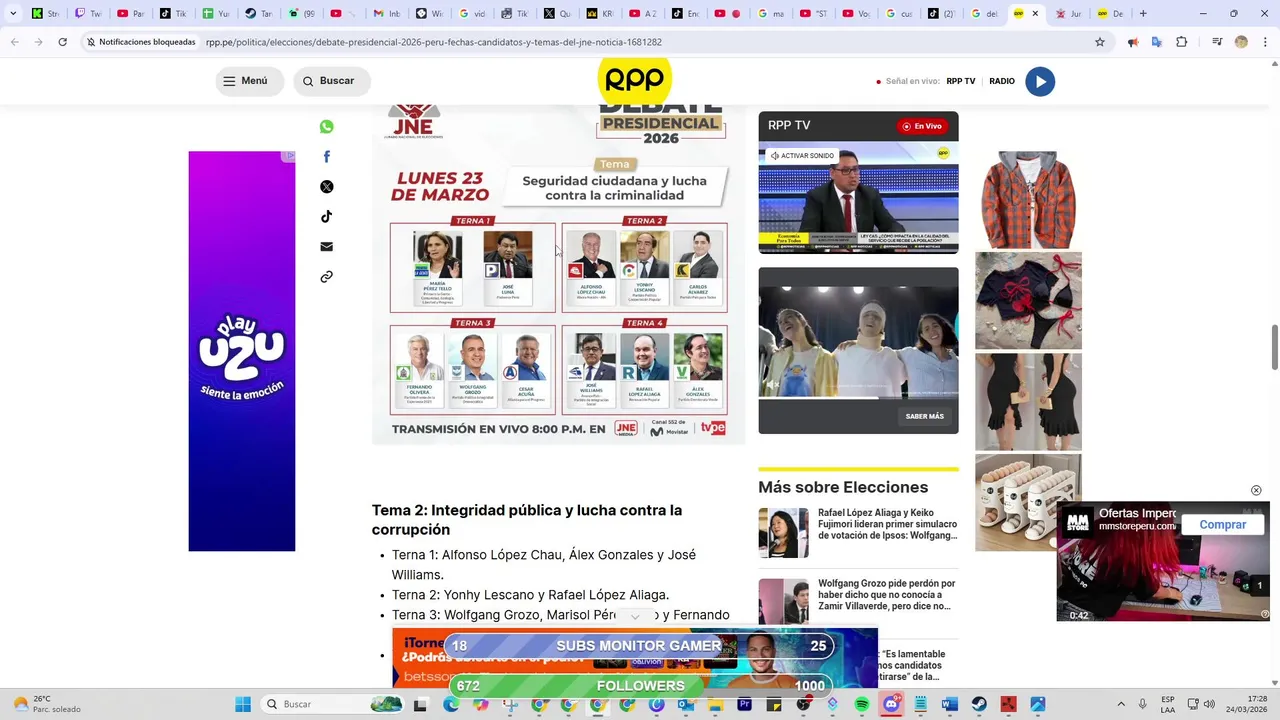Switch to the Twitch tab
This screenshot has width=1280, height=720.
(89, 14)
